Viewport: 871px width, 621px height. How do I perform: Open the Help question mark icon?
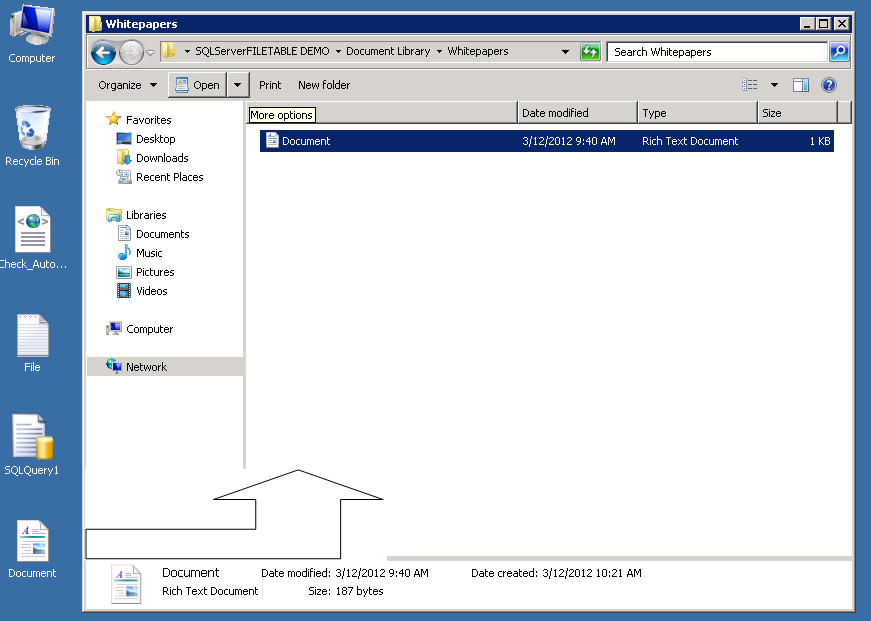(829, 85)
